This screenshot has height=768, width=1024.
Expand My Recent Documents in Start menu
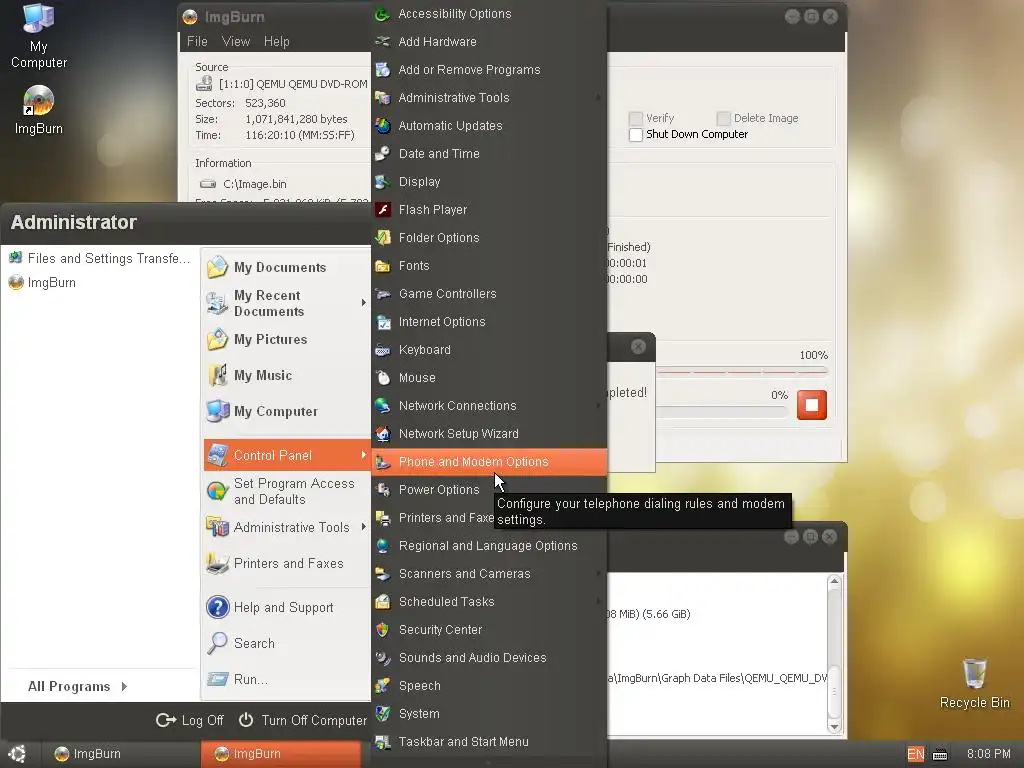(364, 302)
